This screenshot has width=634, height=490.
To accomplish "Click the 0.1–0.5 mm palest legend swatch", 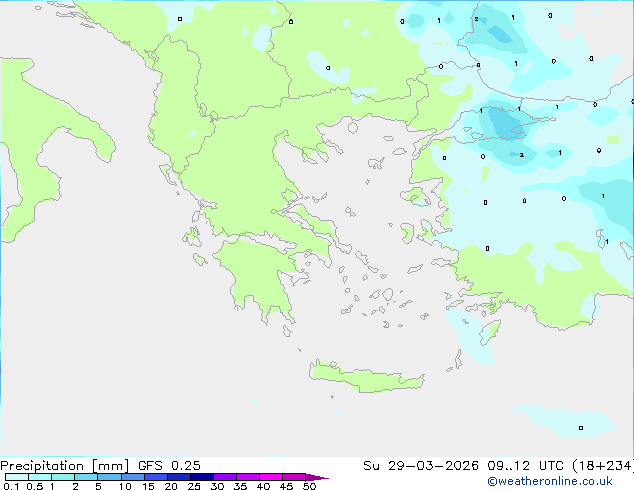I will tap(17, 477).
